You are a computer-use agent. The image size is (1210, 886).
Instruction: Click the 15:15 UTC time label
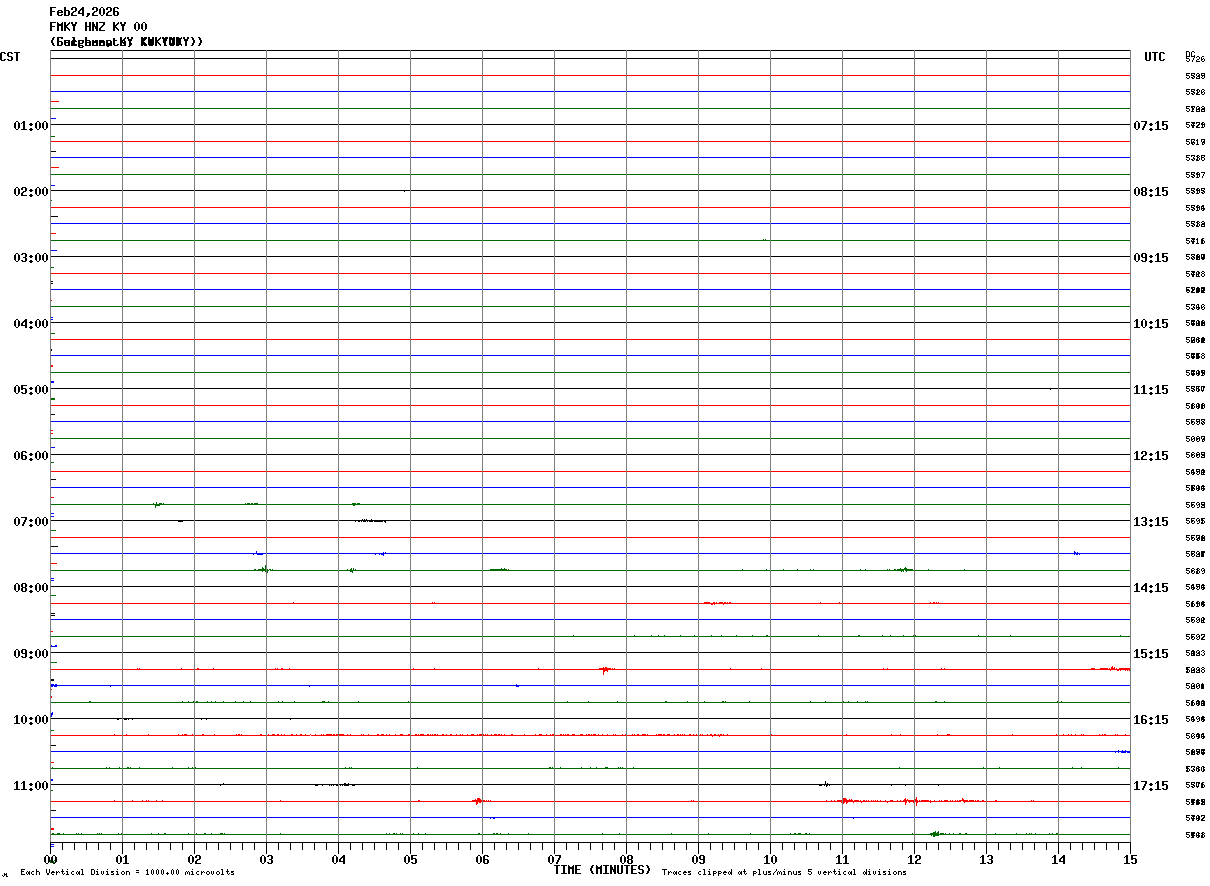pyautogui.click(x=1151, y=653)
